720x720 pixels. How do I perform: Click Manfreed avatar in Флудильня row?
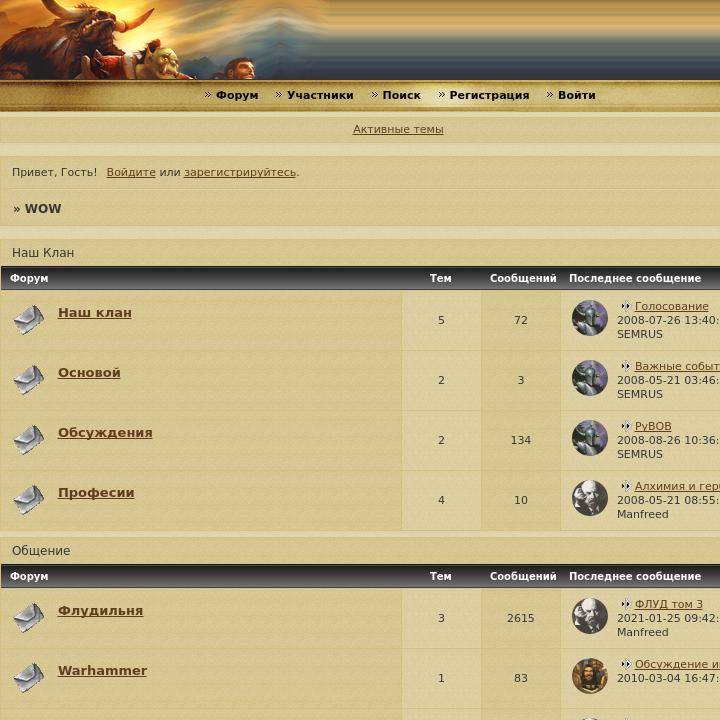(x=590, y=616)
